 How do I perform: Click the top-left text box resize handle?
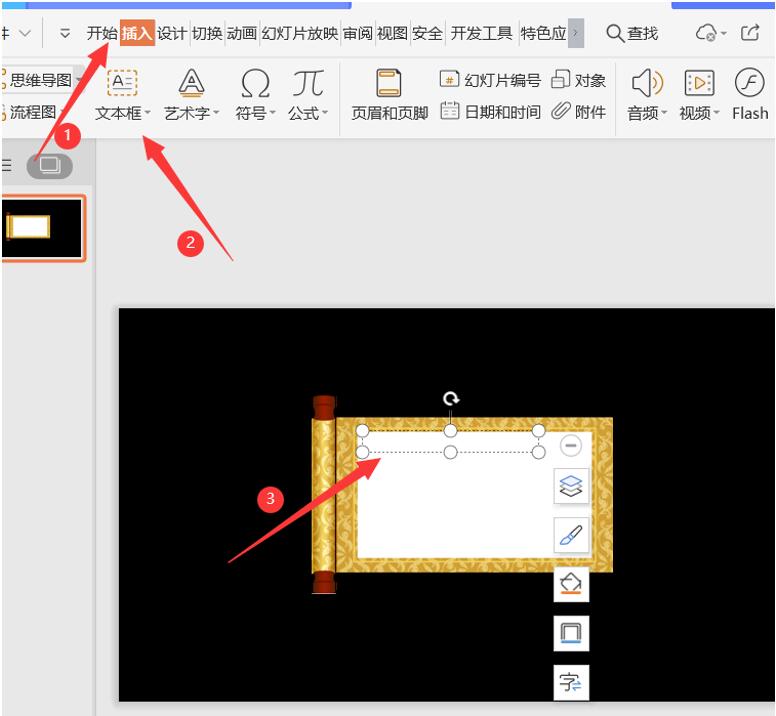coord(362,430)
